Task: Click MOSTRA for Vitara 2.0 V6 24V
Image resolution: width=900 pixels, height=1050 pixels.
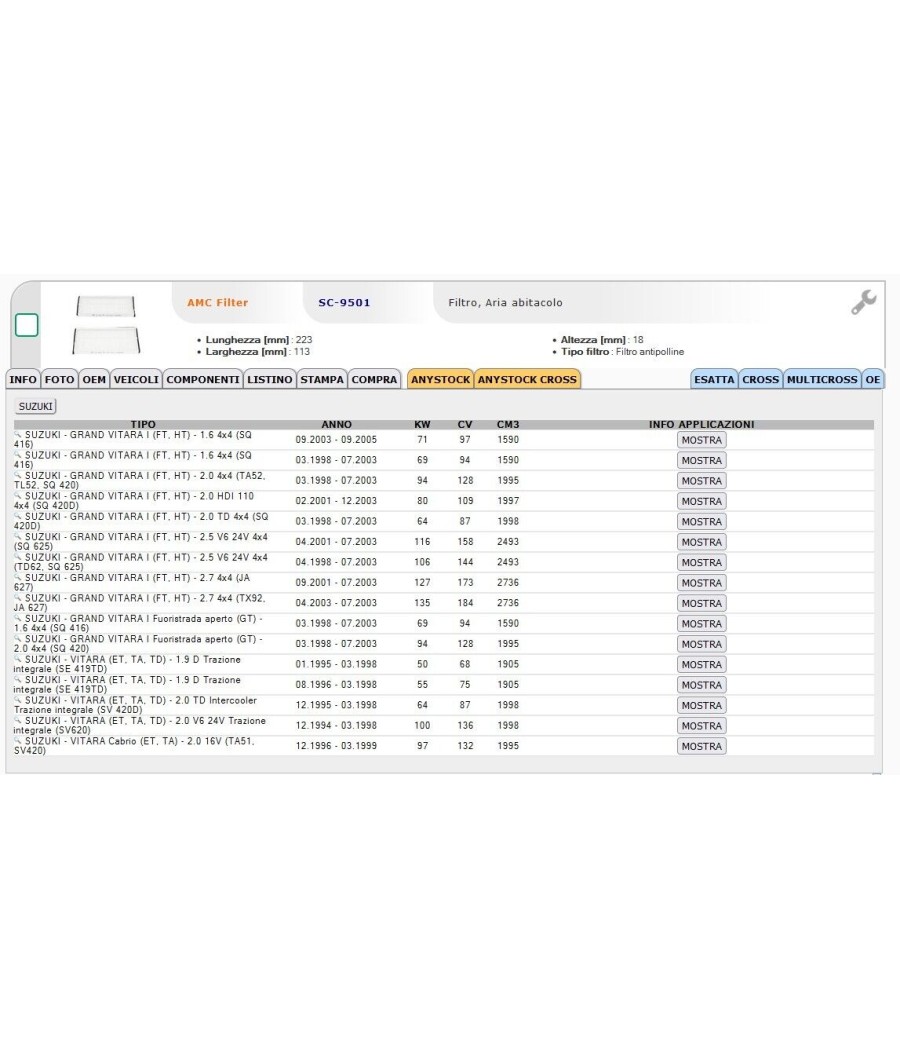Action: click(x=702, y=726)
